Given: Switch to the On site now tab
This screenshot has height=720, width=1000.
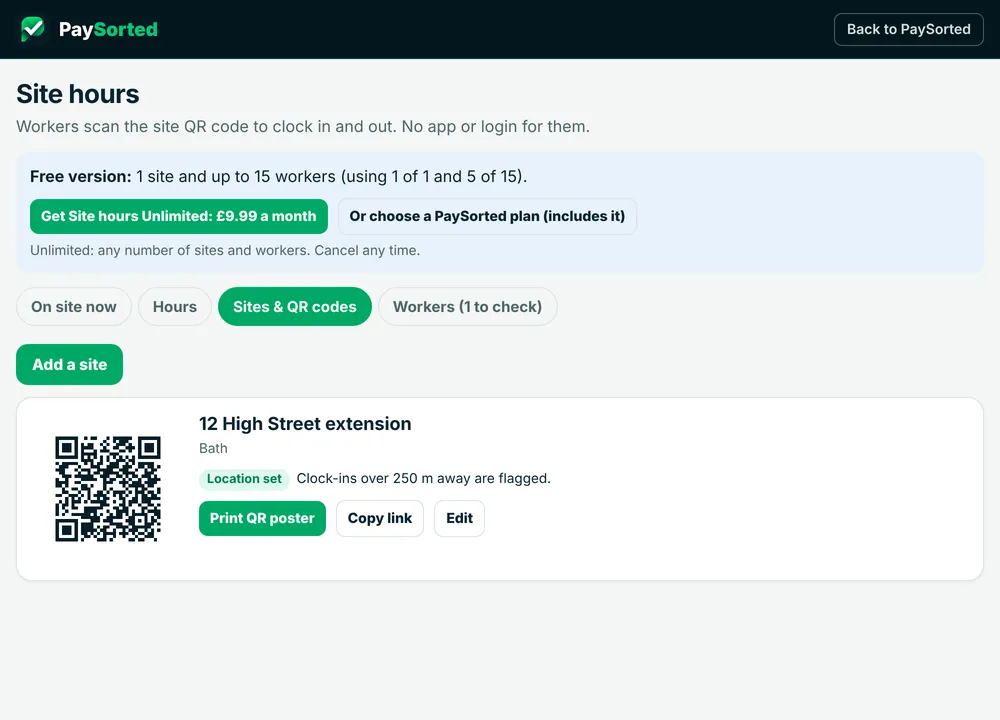Looking at the screenshot, I should point(74,307).
